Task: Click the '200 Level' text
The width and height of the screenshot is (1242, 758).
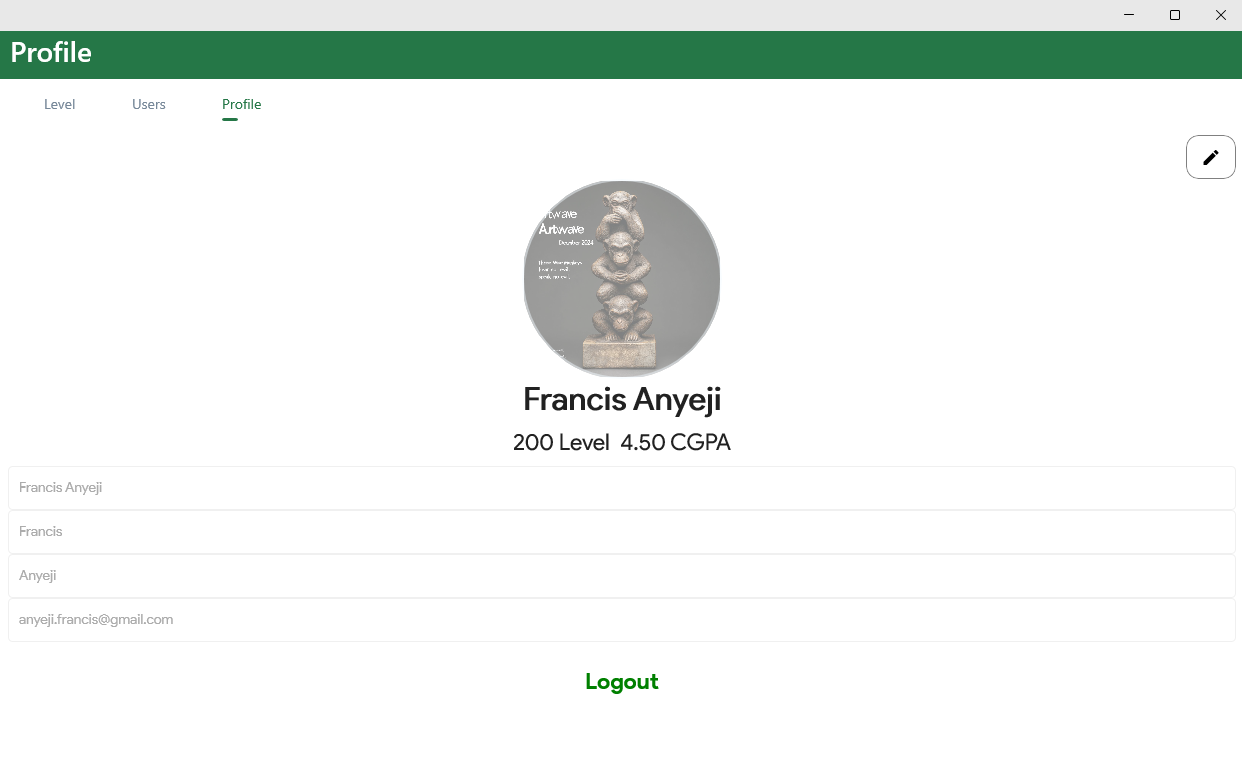Action: (x=561, y=442)
